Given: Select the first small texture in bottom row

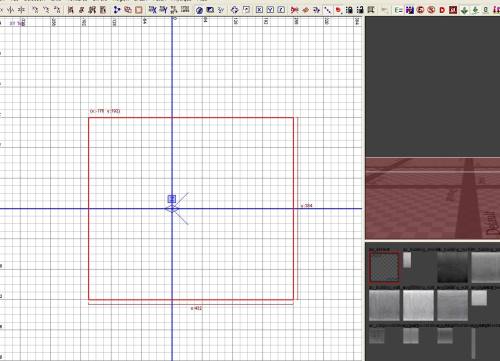Looking at the screenshot, I should click(377, 336).
